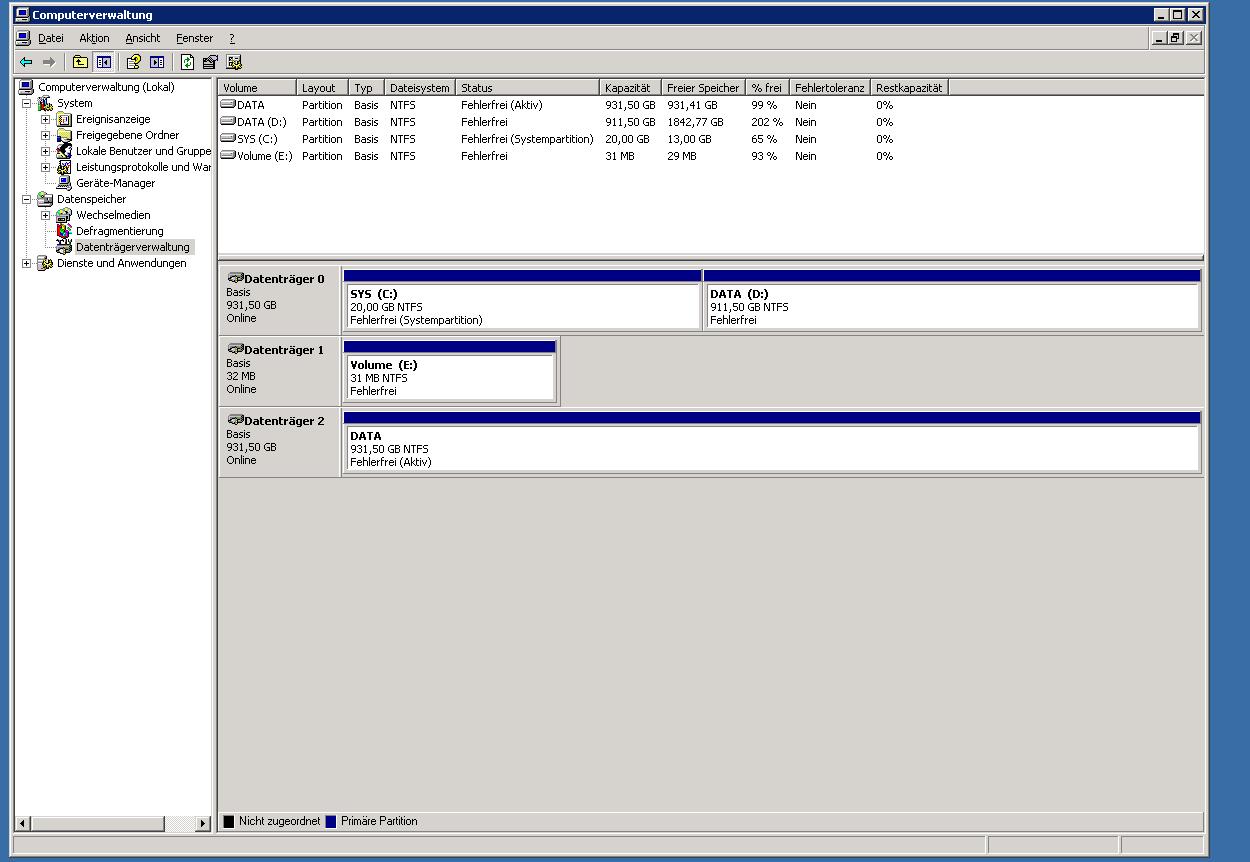Open the Fenster menu
Image resolution: width=1250 pixels, height=862 pixels.
coord(195,38)
